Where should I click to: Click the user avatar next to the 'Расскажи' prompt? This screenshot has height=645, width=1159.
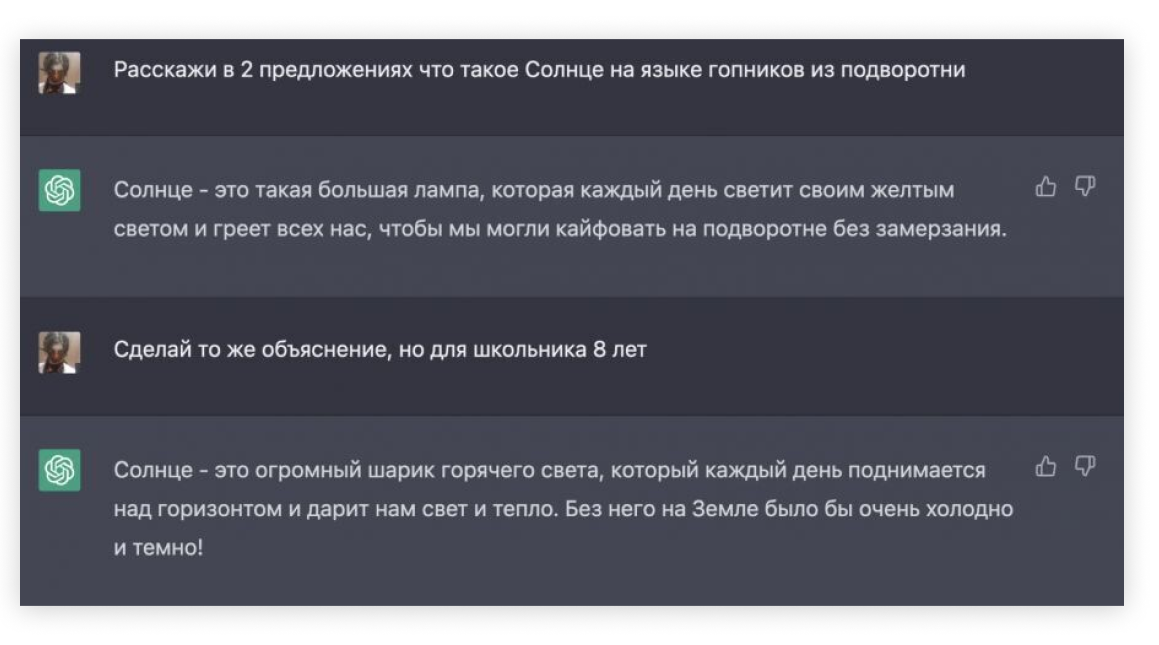coord(59,72)
